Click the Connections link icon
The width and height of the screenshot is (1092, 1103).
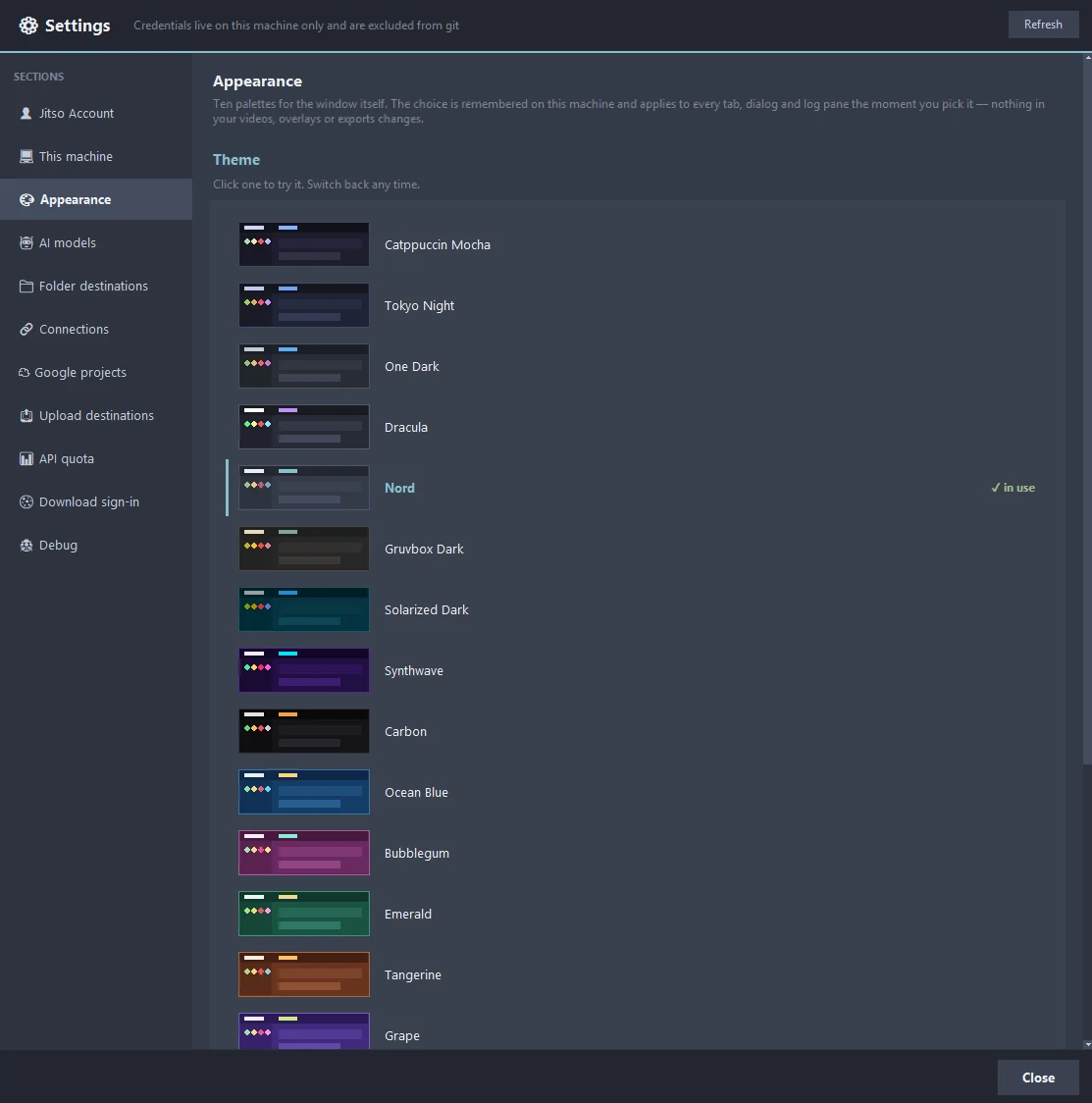pos(26,329)
